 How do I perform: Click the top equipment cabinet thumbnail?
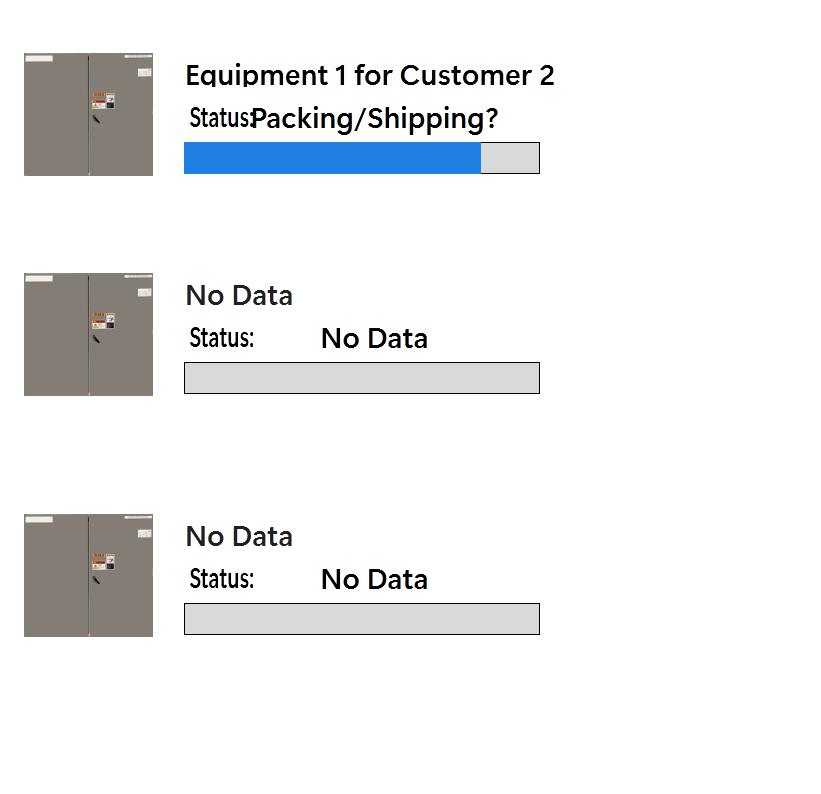88,114
